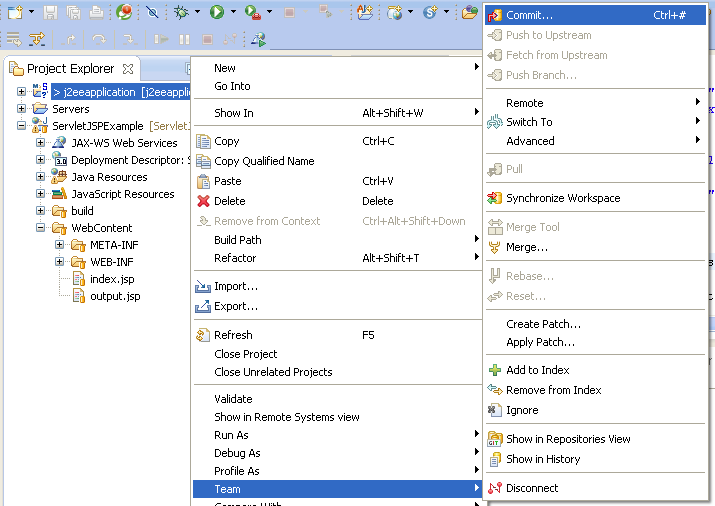The width and height of the screenshot is (715, 506).
Task: Expand the Servers tree node
Action: pos(21,108)
